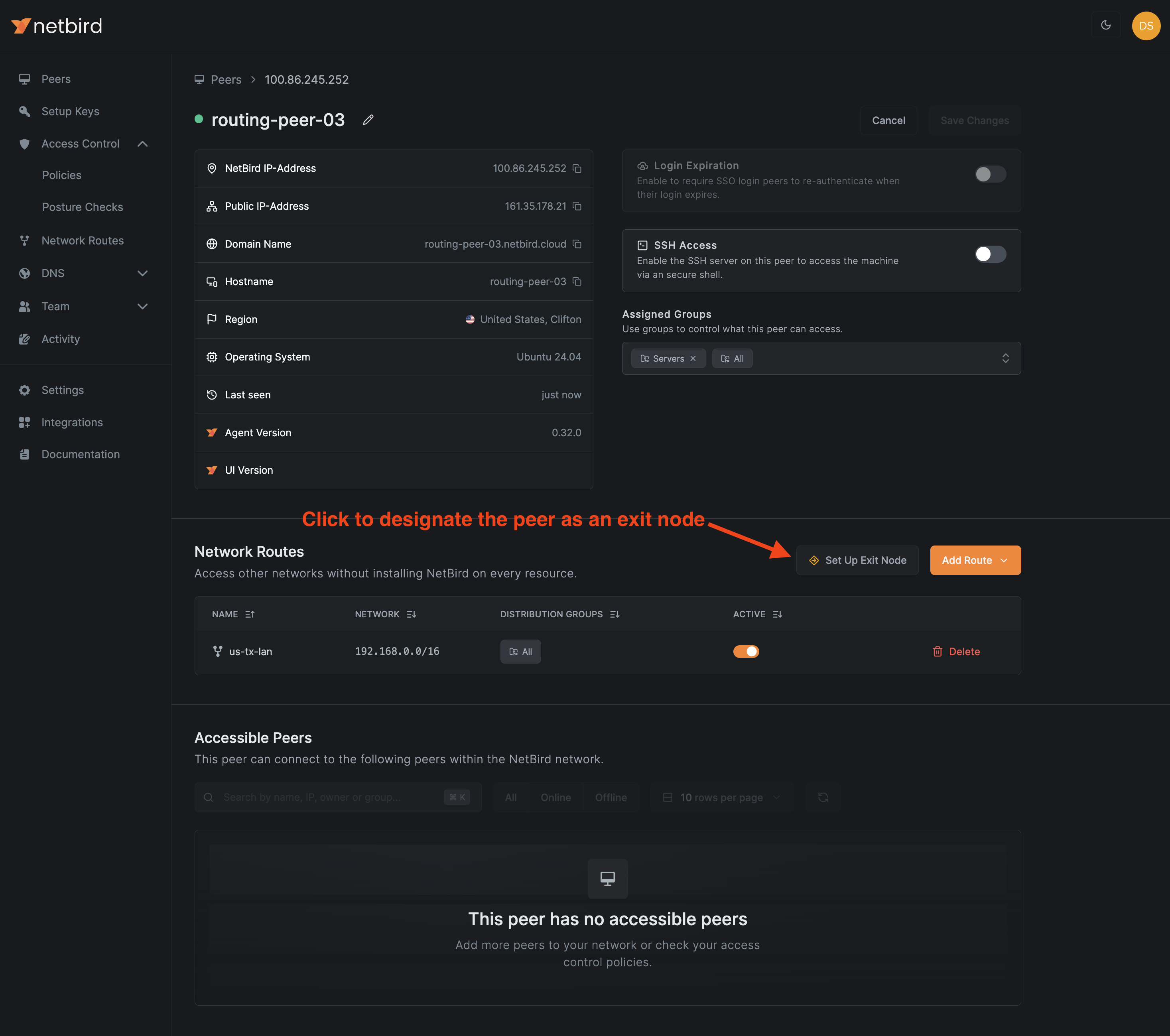Open the Activity page from the sidebar

click(60, 338)
